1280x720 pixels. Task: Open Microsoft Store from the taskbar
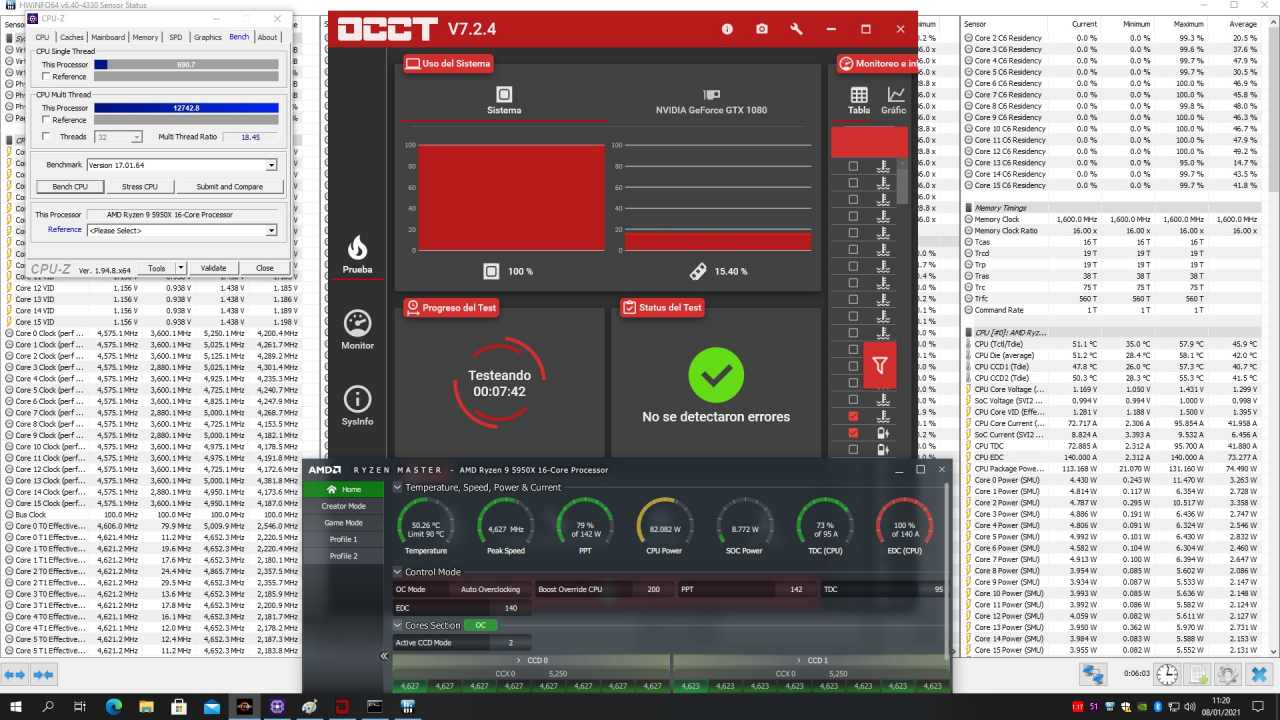click(178, 707)
